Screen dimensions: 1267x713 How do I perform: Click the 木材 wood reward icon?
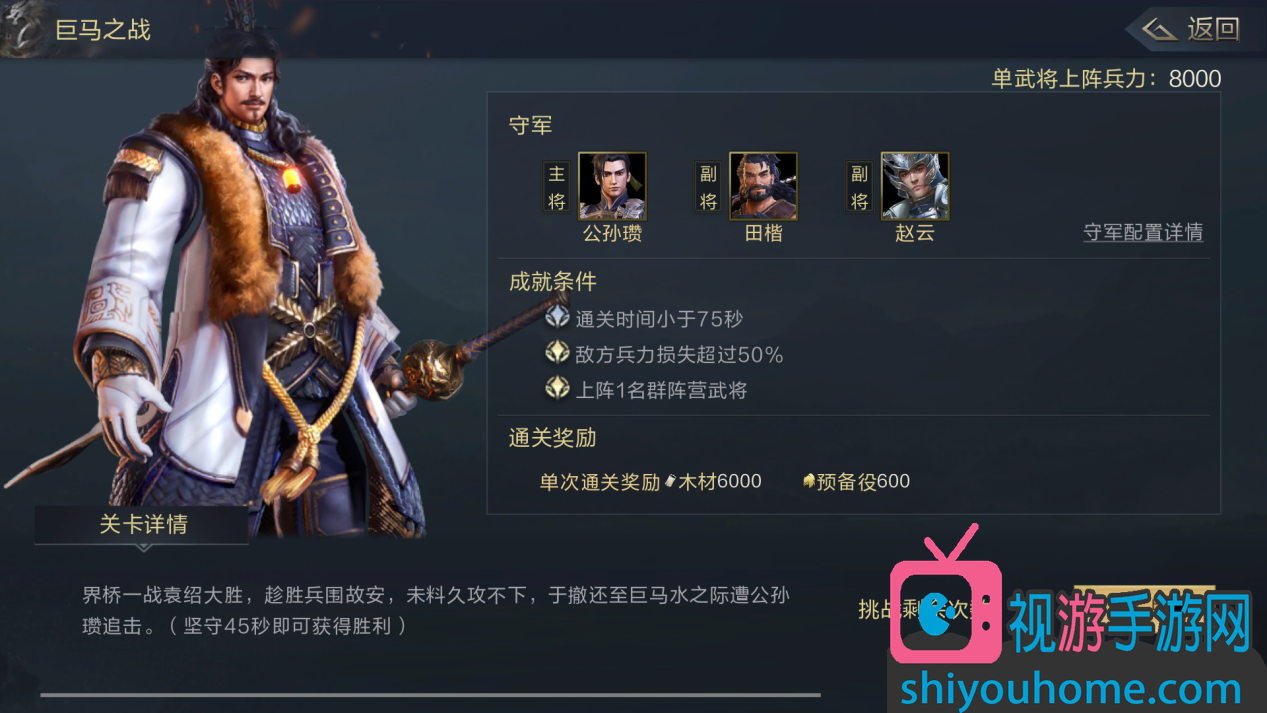pos(671,481)
